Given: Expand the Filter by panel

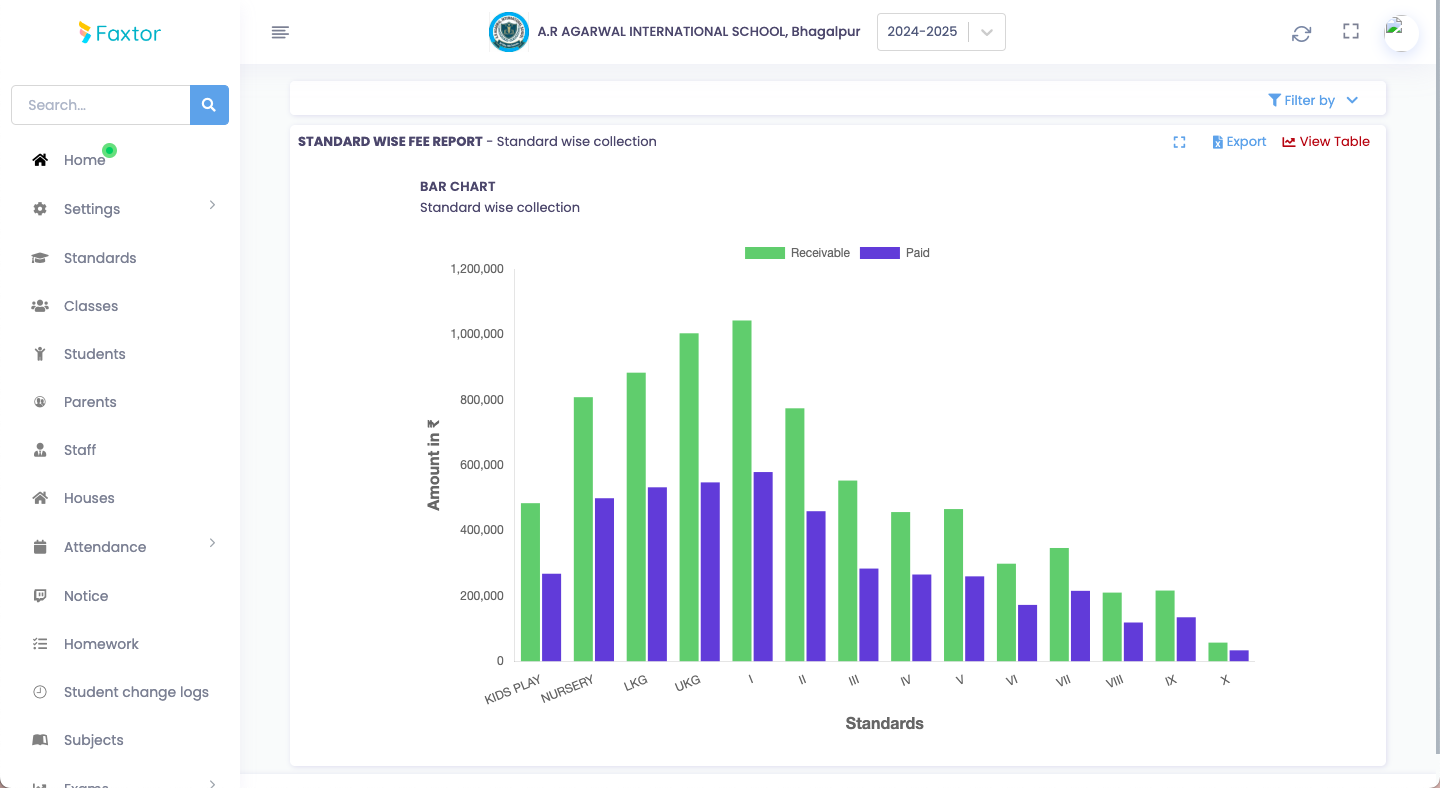Looking at the screenshot, I should (x=1312, y=100).
